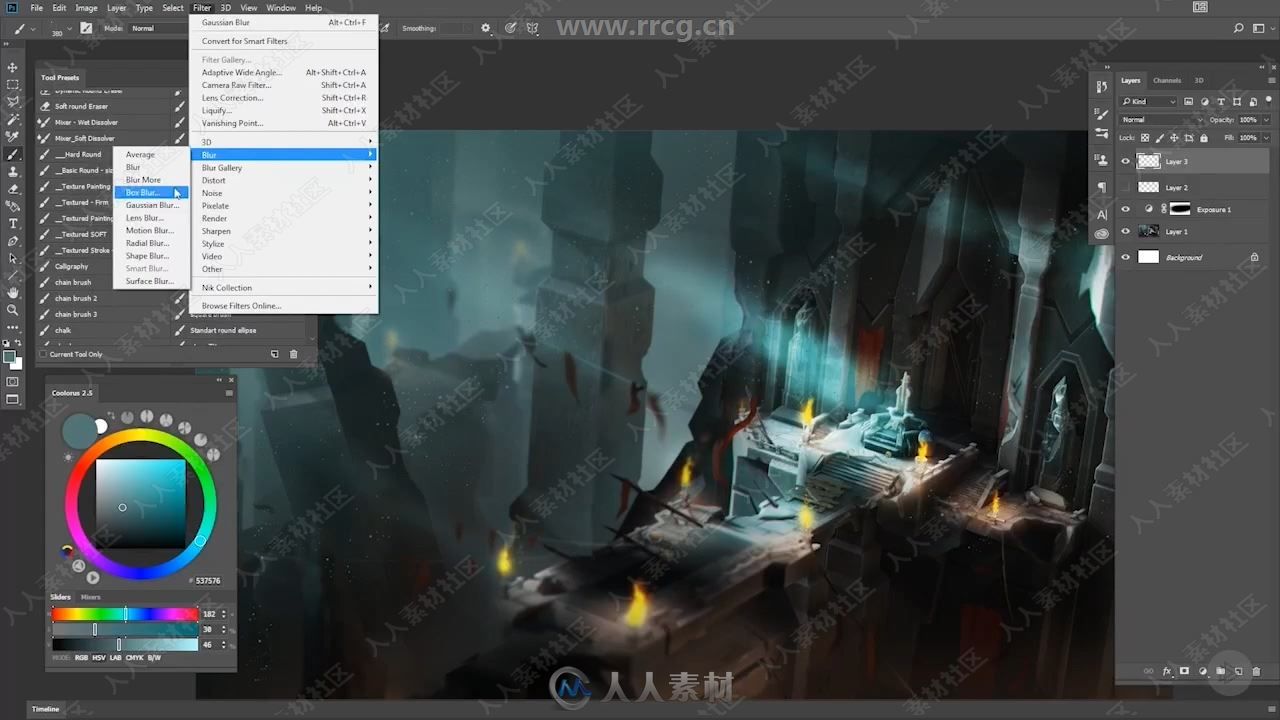Choose Motion Blur from submenu
The image size is (1280, 720).
pyautogui.click(x=150, y=231)
